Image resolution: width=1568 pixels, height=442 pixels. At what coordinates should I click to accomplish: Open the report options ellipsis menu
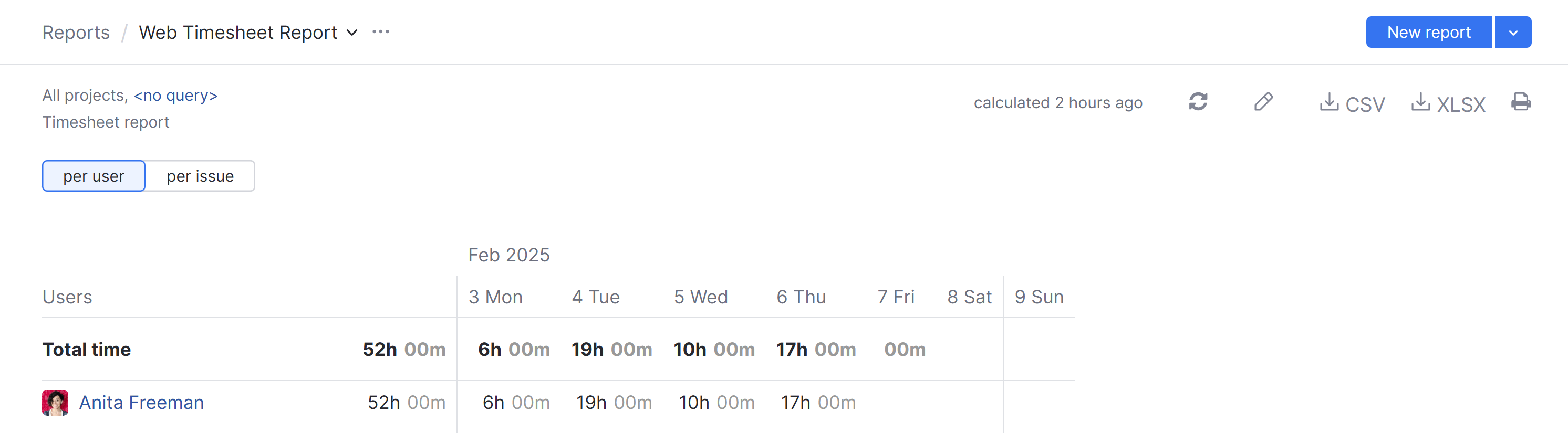(381, 31)
